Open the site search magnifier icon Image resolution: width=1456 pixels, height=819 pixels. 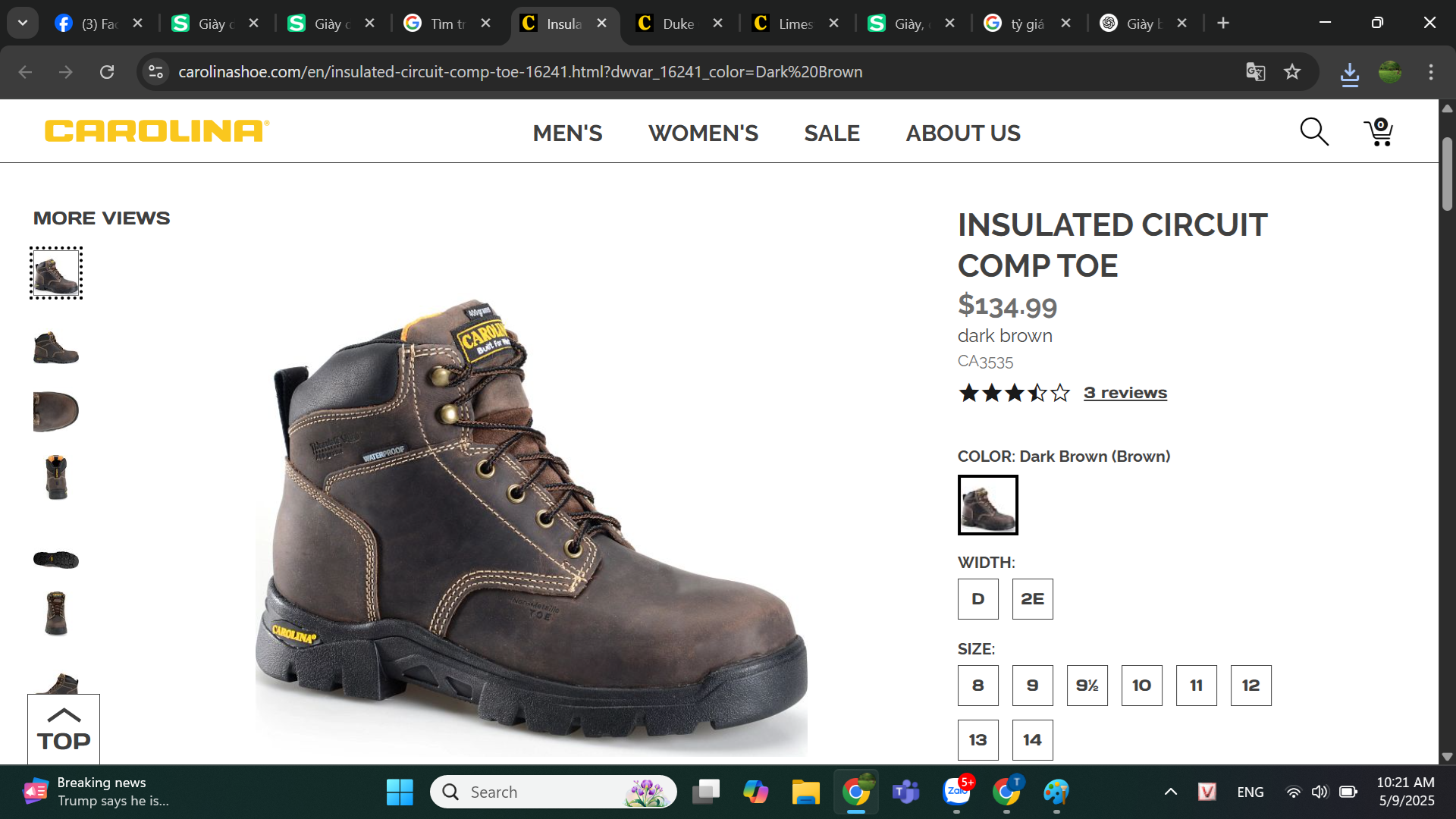(1314, 132)
